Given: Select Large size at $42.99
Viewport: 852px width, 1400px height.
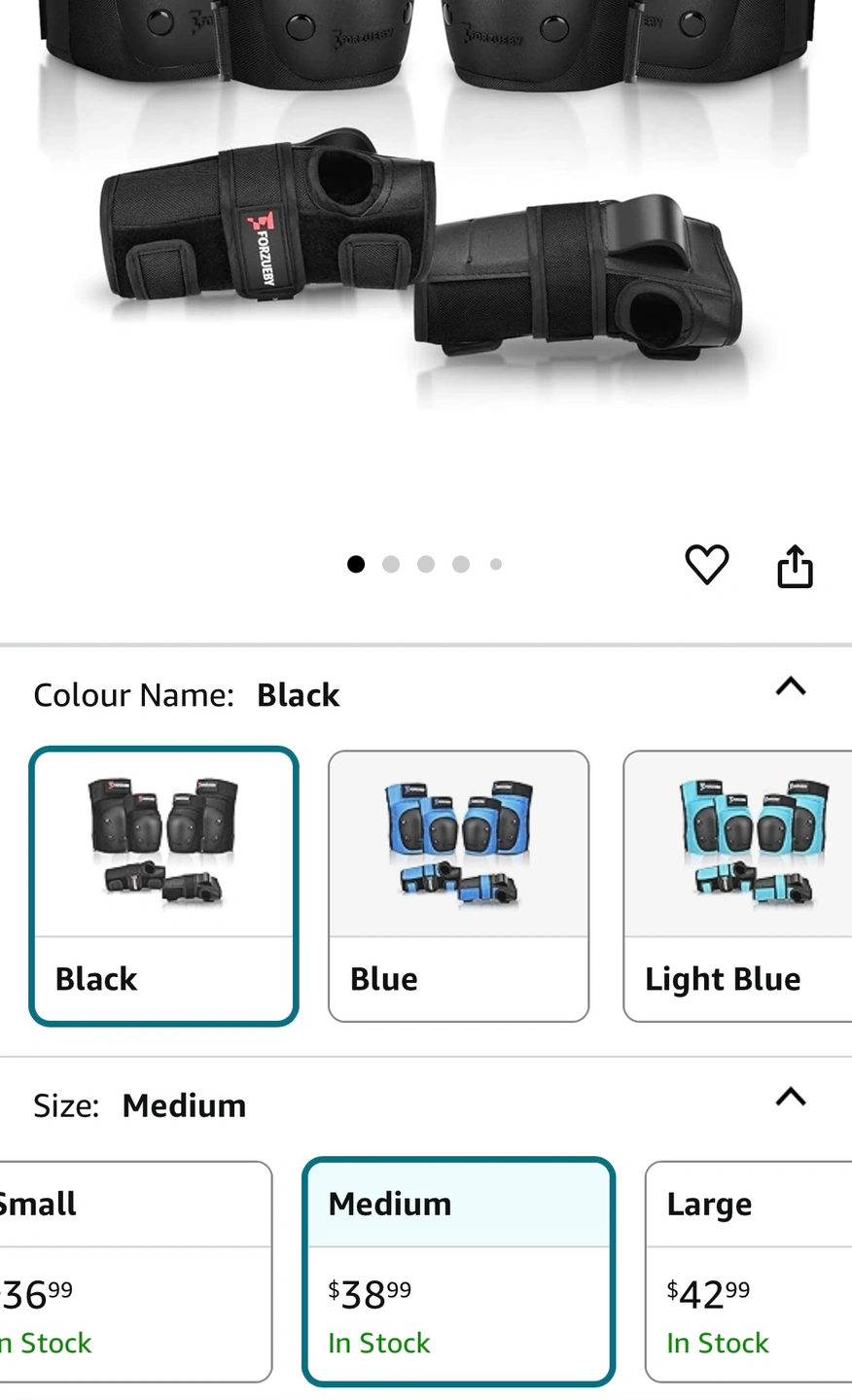Looking at the screenshot, I should click(x=749, y=1272).
